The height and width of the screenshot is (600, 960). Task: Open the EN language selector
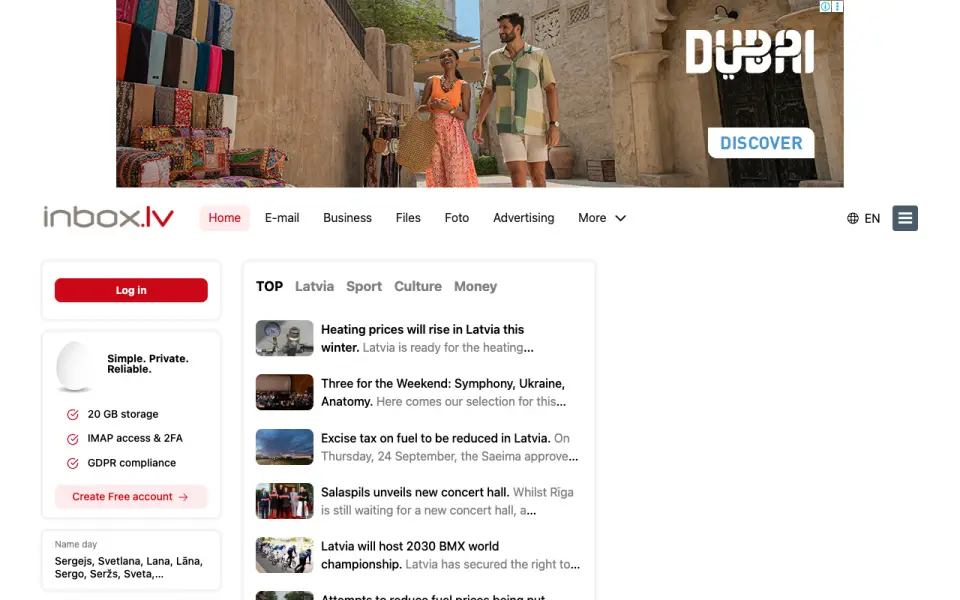(872, 219)
